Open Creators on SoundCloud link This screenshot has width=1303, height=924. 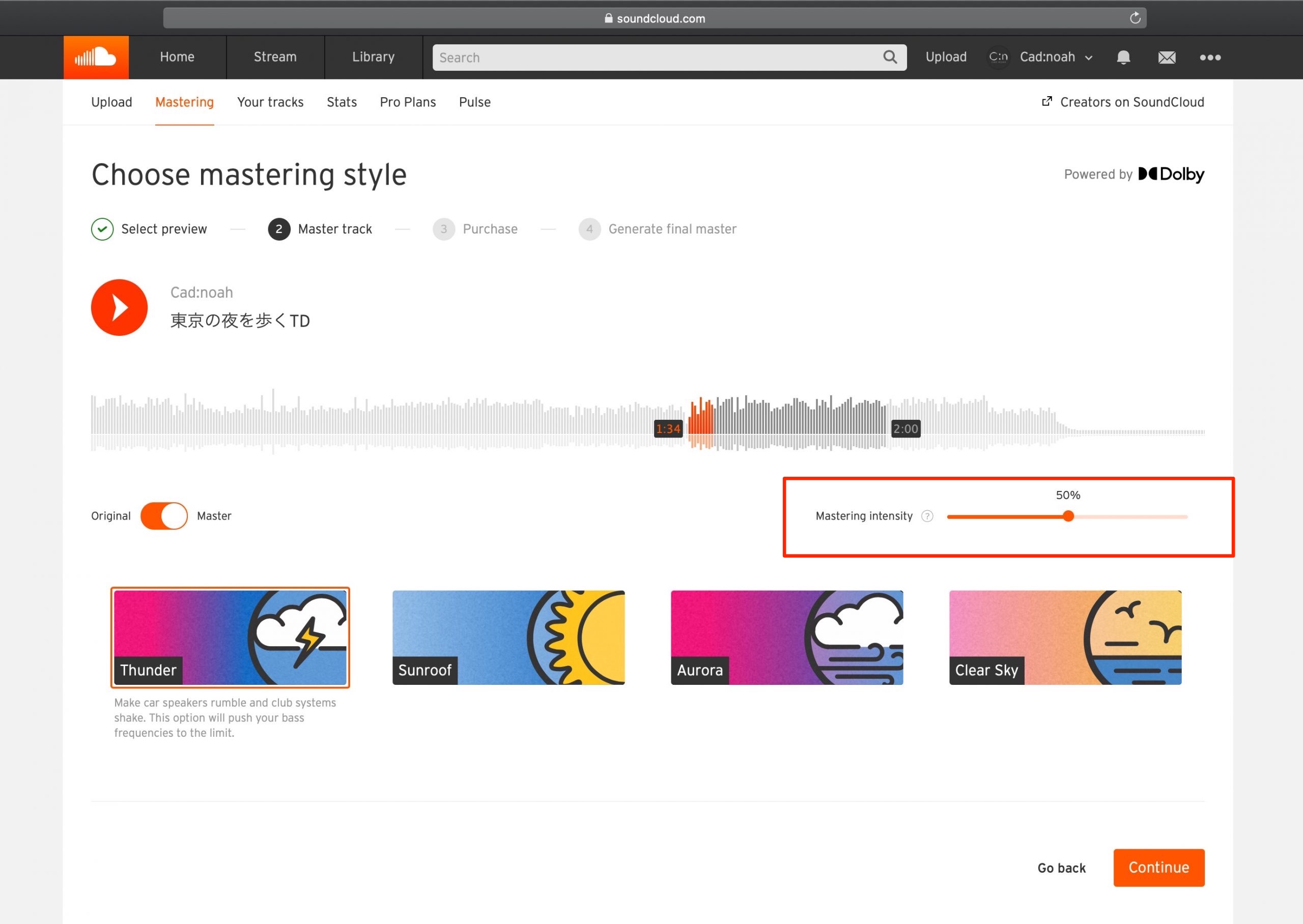tap(1132, 102)
